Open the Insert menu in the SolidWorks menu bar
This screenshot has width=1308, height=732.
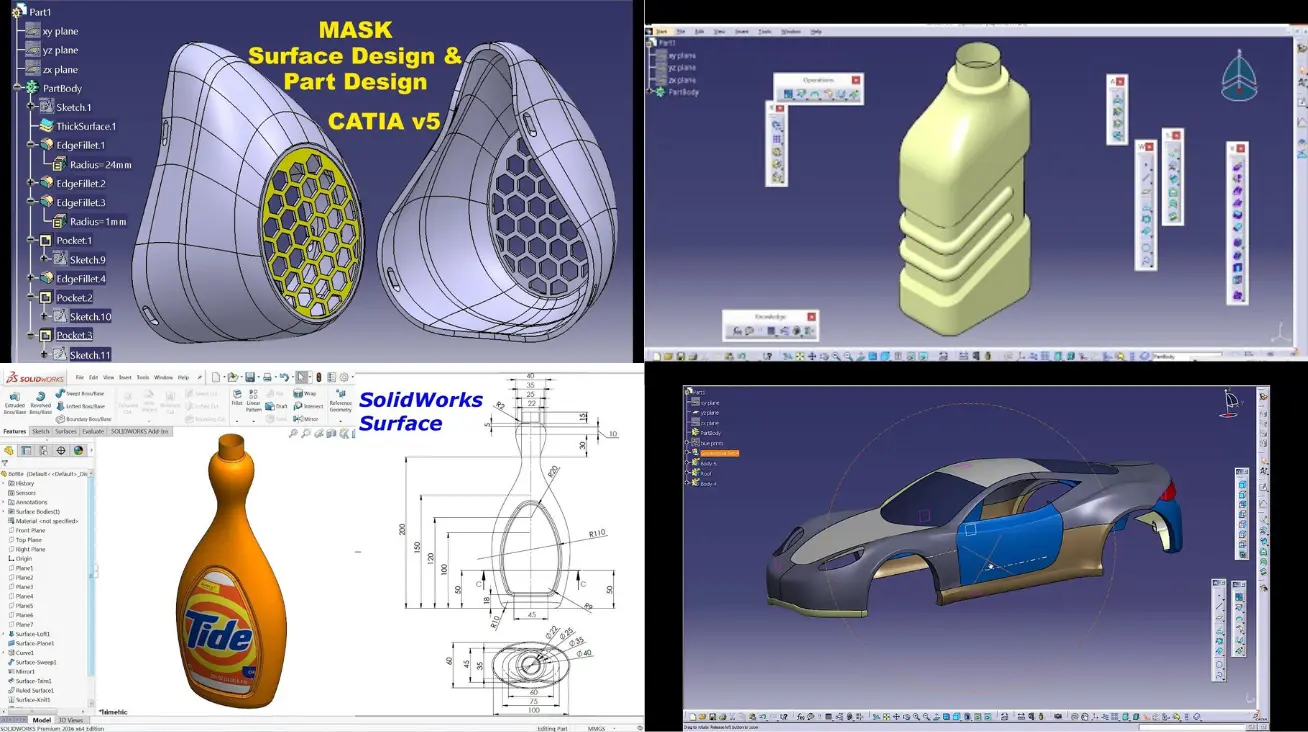pos(125,377)
